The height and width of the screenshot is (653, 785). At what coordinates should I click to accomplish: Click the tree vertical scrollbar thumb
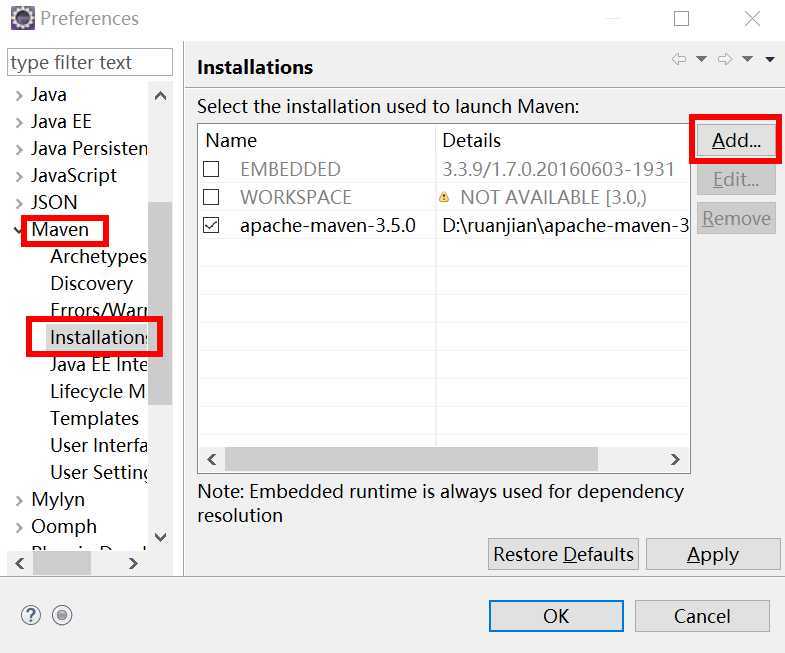pyautogui.click(x=160, y=303)
